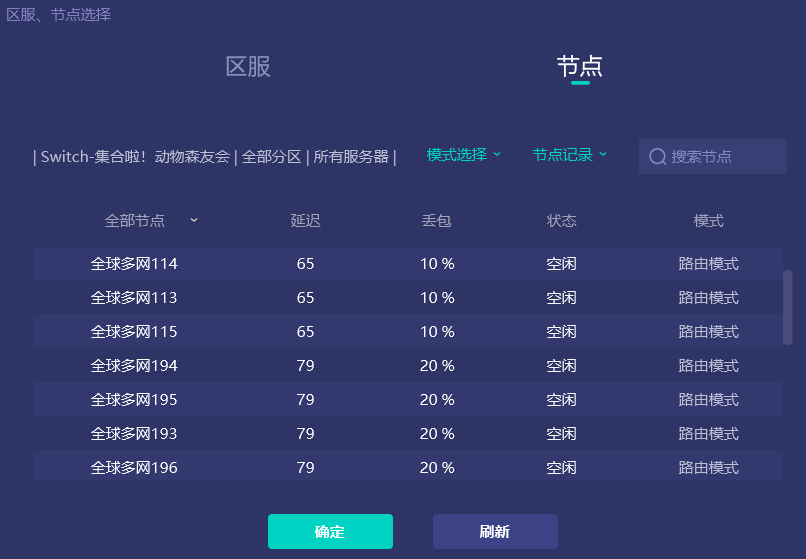This screenshot has height=559, width=806.
Task: Switch to the 区服 tab
Action: click(x=248, y=67)
